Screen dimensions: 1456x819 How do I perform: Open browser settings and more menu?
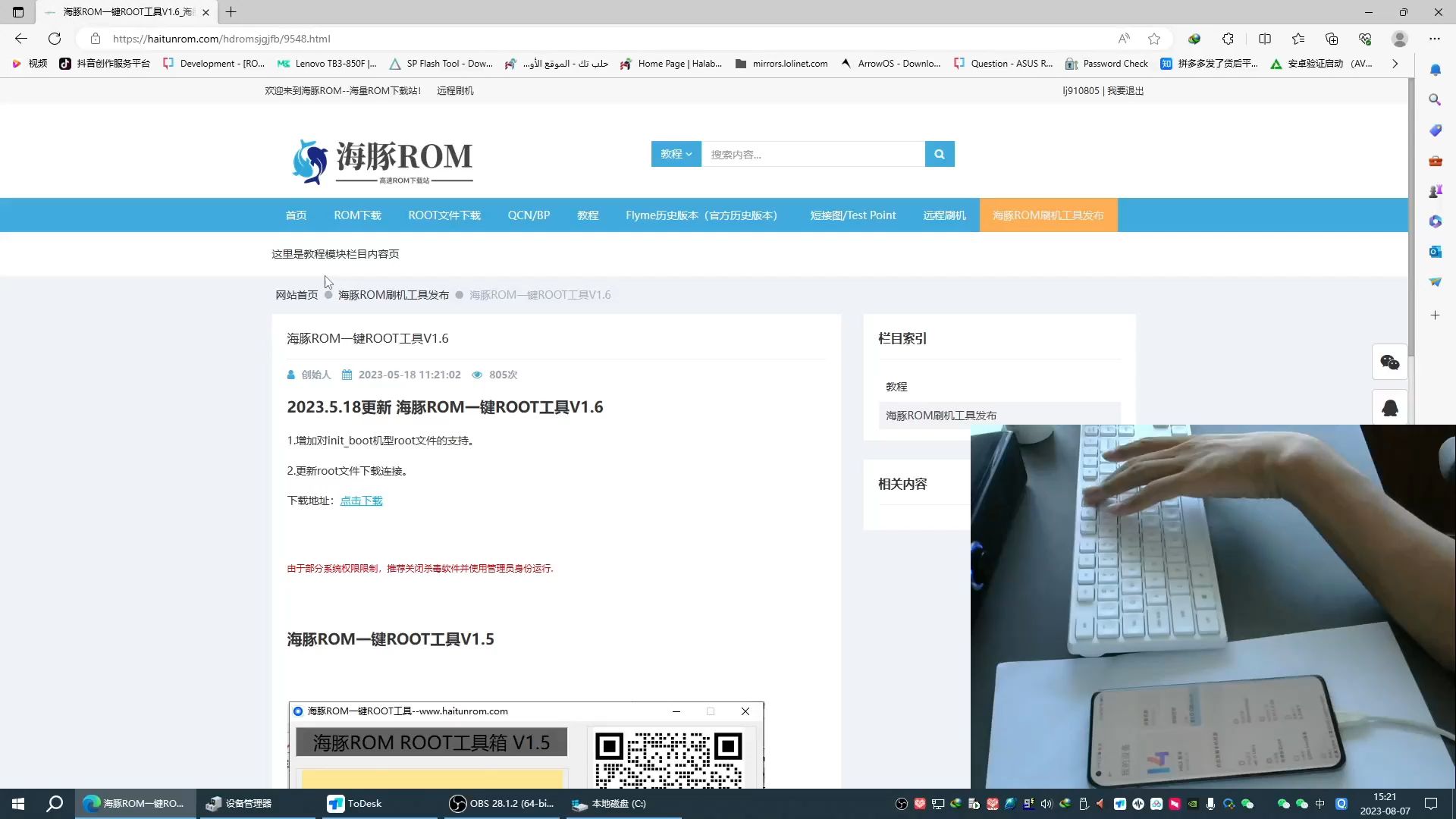pos(1435,39)
